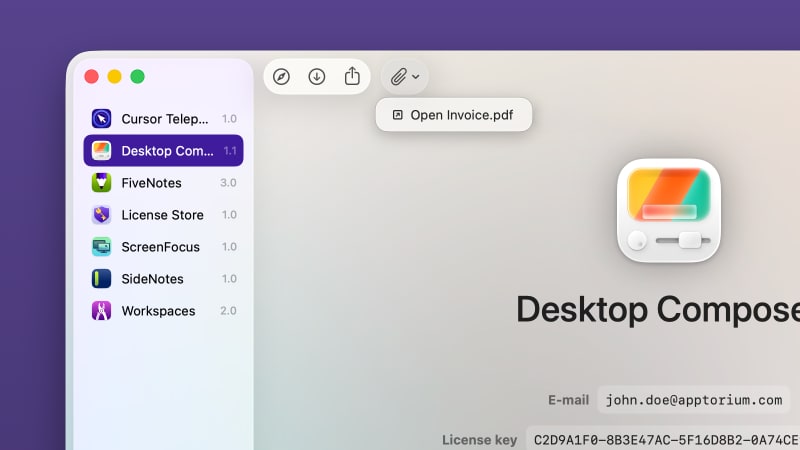Click the ScreenFocus app icon
800x450 pixels.
click(101, 247)
